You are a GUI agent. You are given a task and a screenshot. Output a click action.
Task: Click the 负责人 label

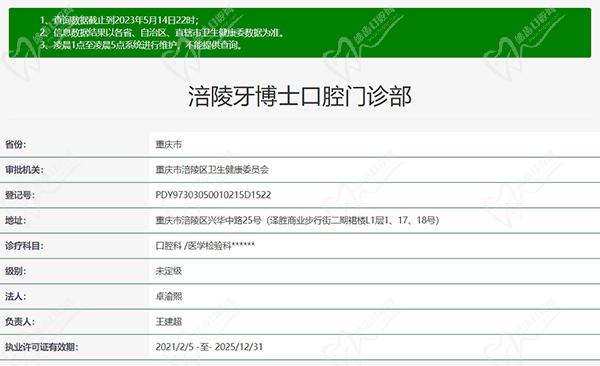pyautogui.click(x=20, y=322)
